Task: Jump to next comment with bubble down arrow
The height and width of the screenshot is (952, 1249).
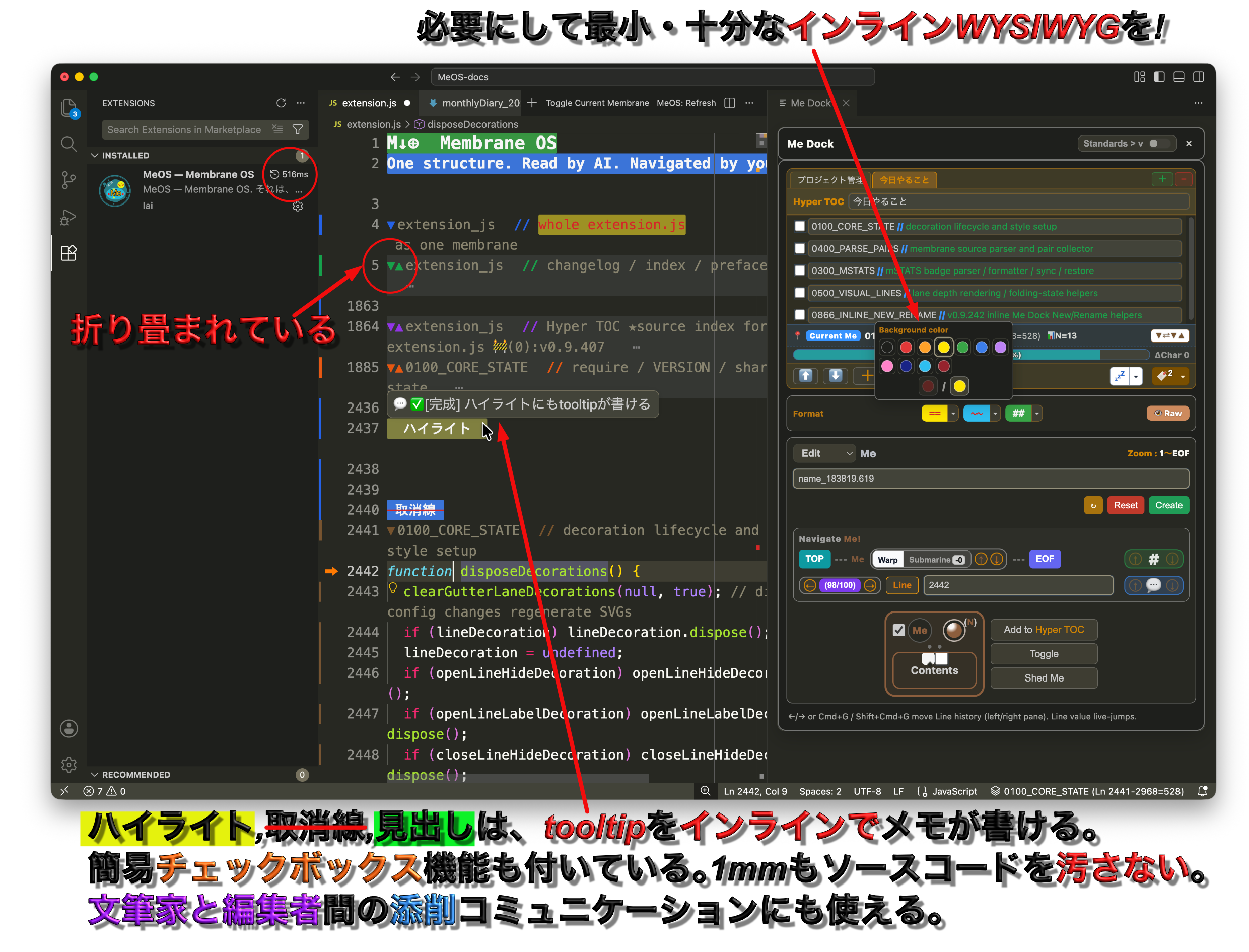Action: coord(1172,585)
